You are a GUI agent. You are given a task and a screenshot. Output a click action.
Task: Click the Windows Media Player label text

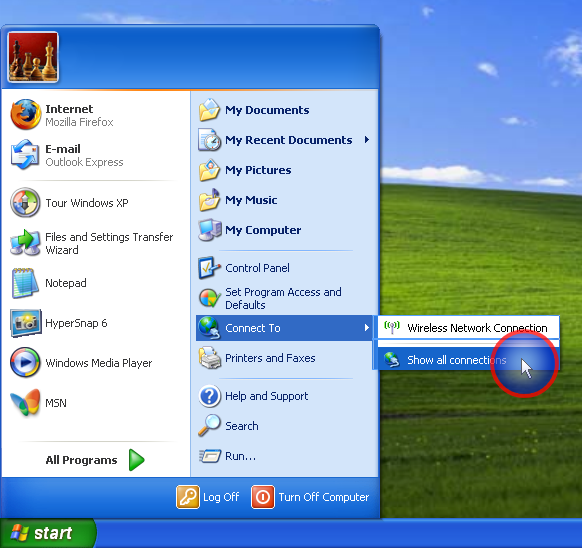coord(99,363)
